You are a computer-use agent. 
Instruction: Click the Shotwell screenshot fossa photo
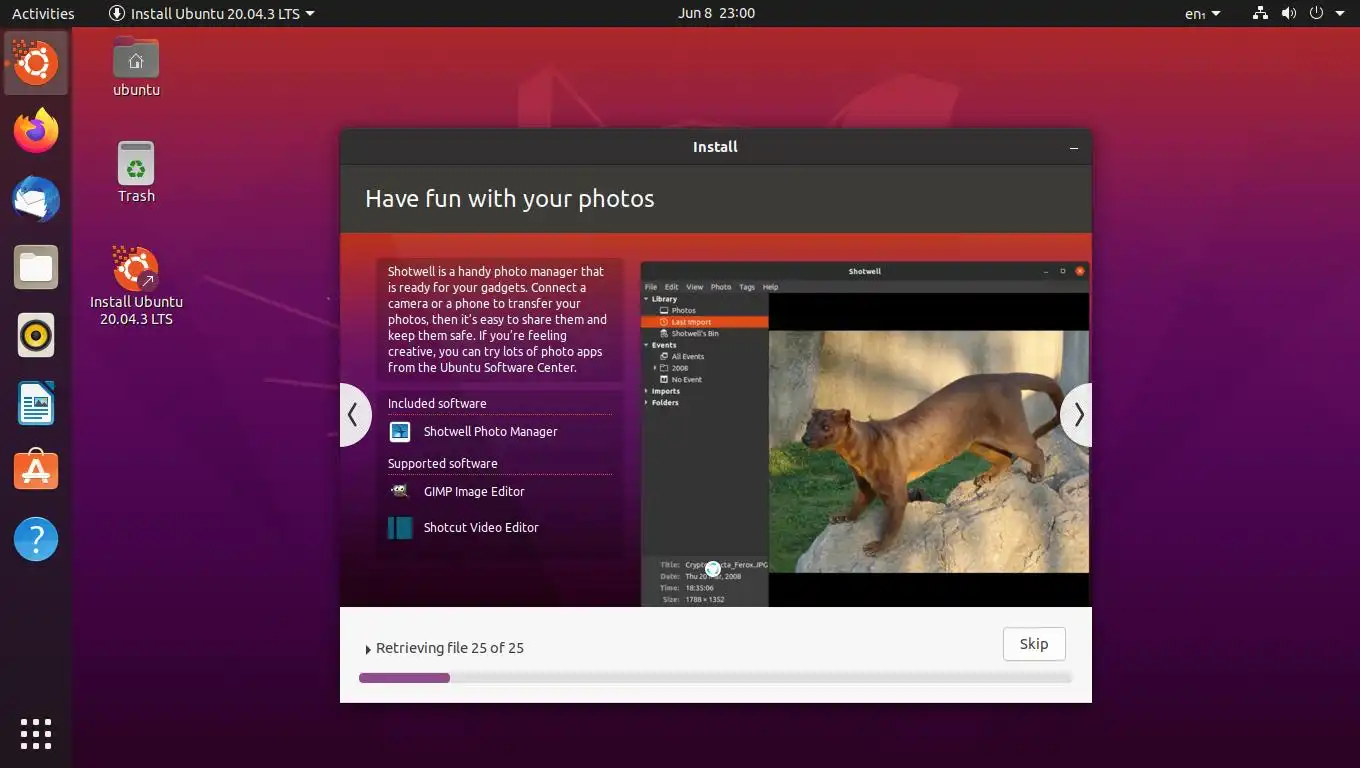coord(928,452)
